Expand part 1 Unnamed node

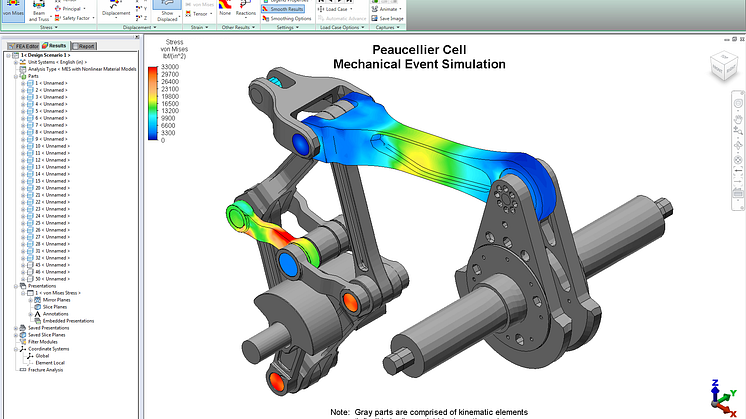pyautogui.click(x=23, y=83)
